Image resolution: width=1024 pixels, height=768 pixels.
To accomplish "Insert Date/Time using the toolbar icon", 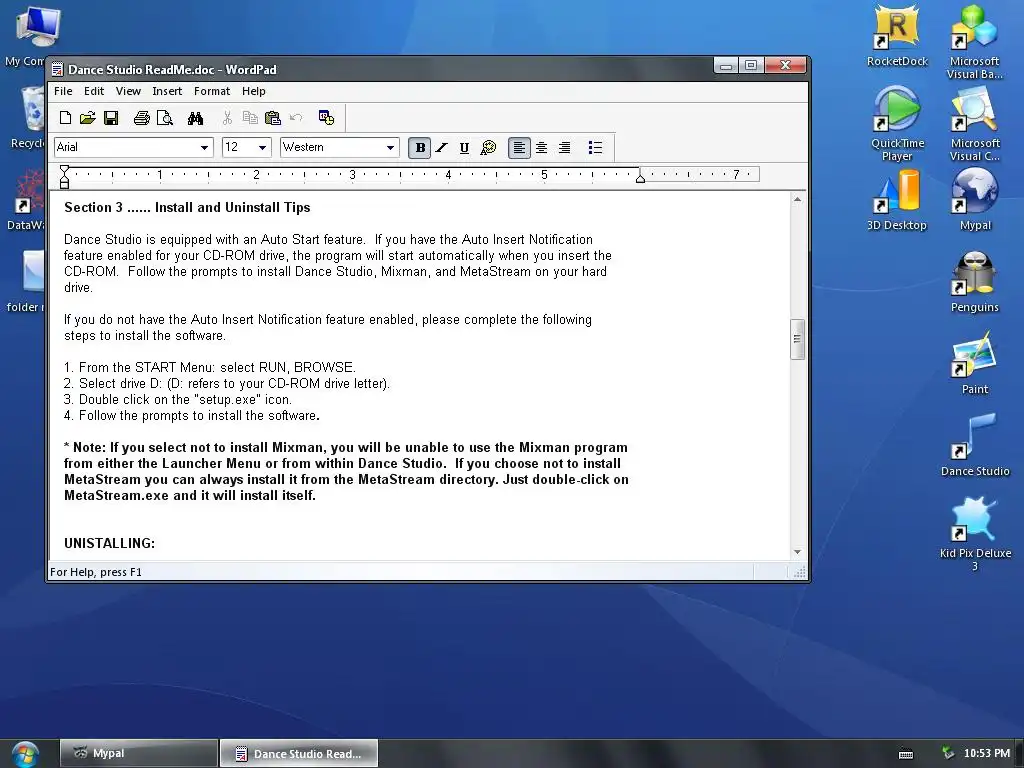I will click(x=326, y=118).
